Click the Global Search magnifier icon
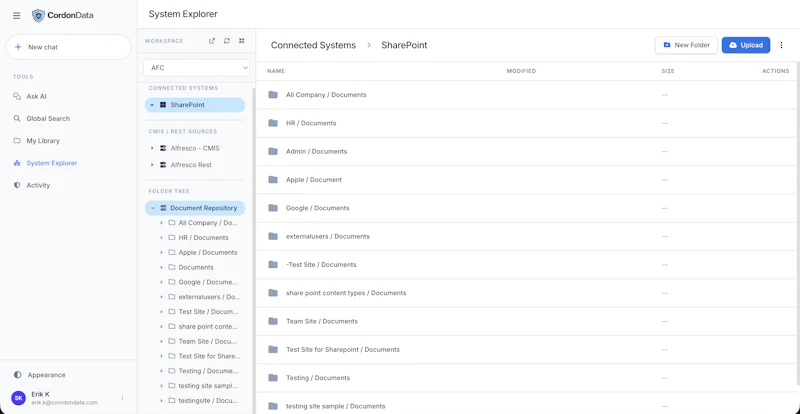The image size is (800, 414). pyautogui.click(x=17, y=118)
